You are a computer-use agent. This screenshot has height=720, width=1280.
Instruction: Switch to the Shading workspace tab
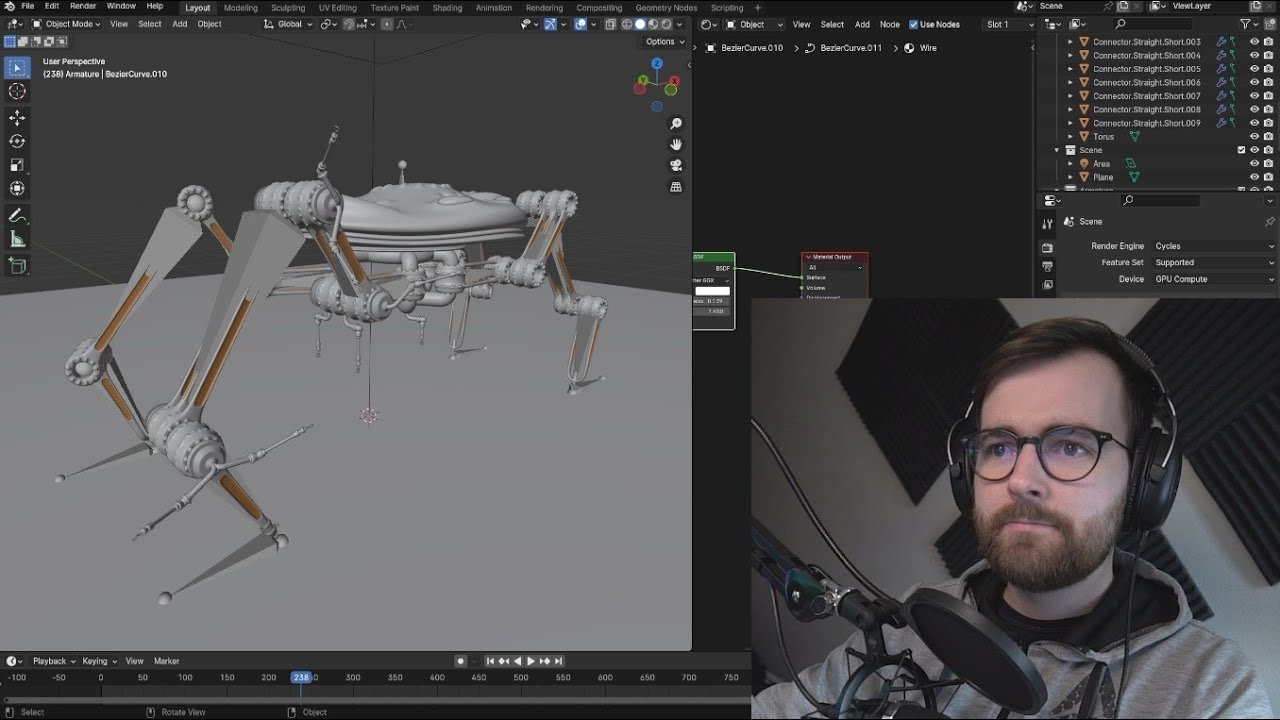point(447,7)
